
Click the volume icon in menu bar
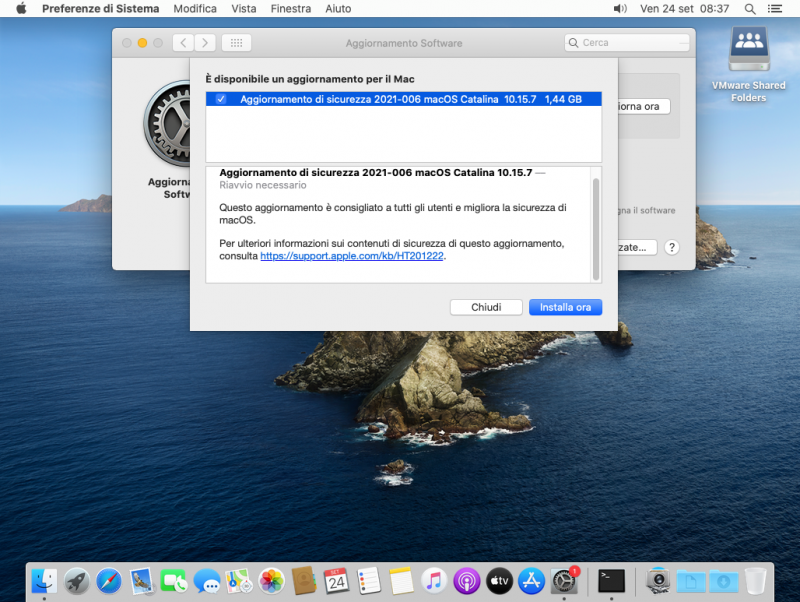tap(620, 9)
